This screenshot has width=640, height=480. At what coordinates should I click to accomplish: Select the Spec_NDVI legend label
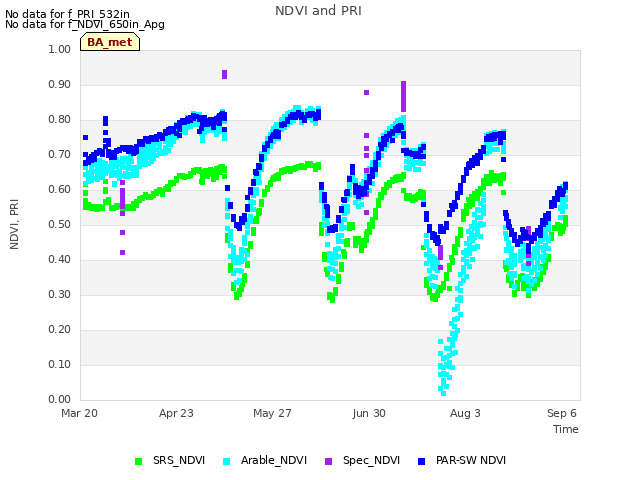tap(371, 460)
